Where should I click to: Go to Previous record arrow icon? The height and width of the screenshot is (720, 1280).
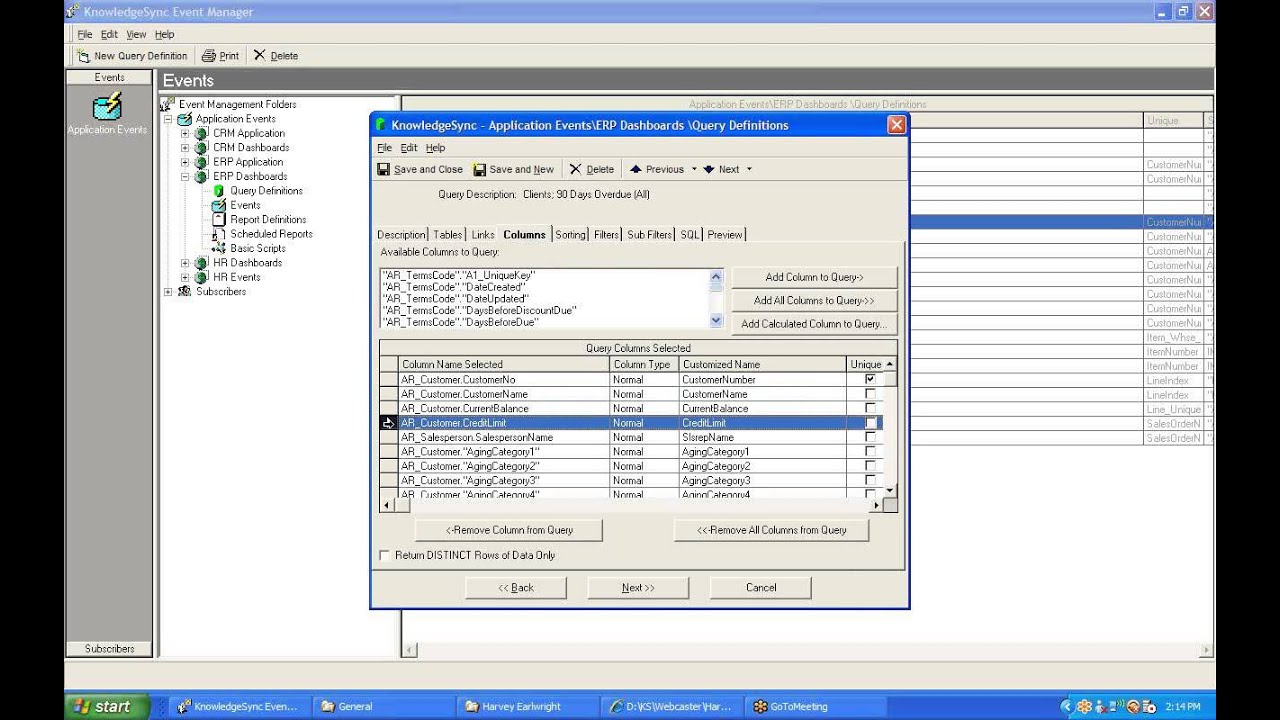tap(635, 169)
